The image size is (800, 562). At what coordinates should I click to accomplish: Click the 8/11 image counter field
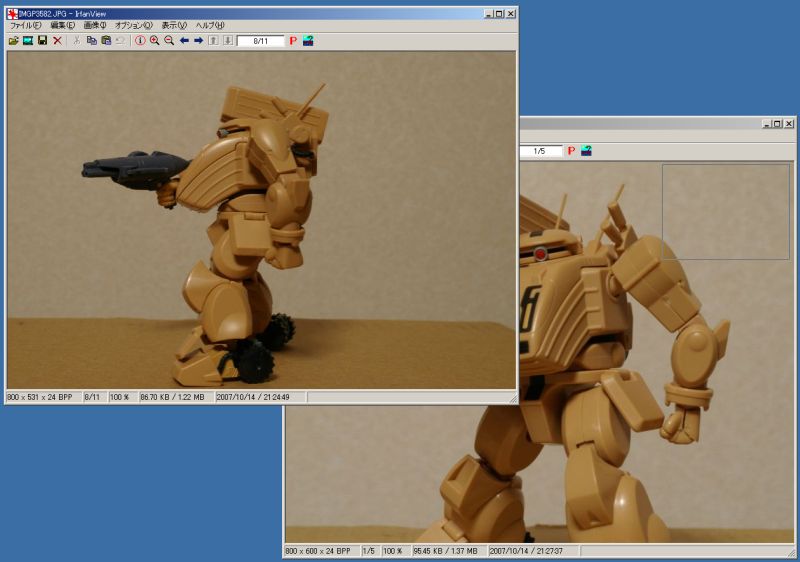pos(260,41)
